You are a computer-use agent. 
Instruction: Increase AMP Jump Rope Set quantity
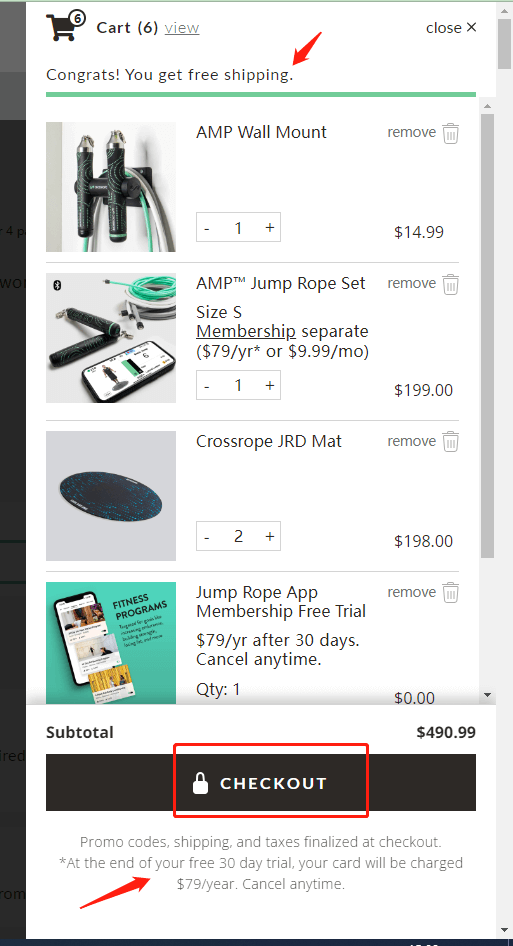point(269,385)
